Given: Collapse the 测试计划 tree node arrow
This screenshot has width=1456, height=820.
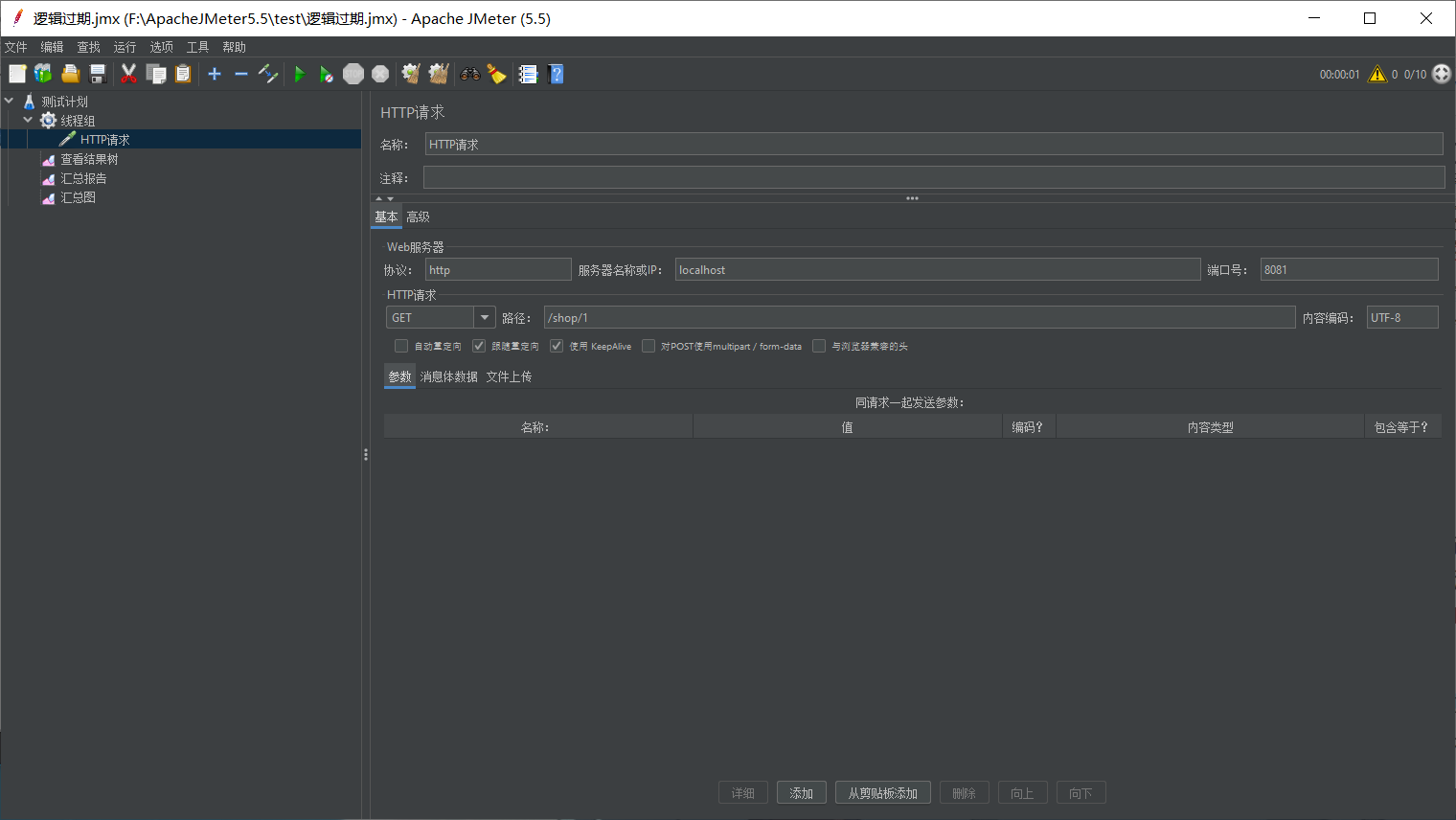Looking at the screenshot, I should pyautogui.click(x=9, y=101).
